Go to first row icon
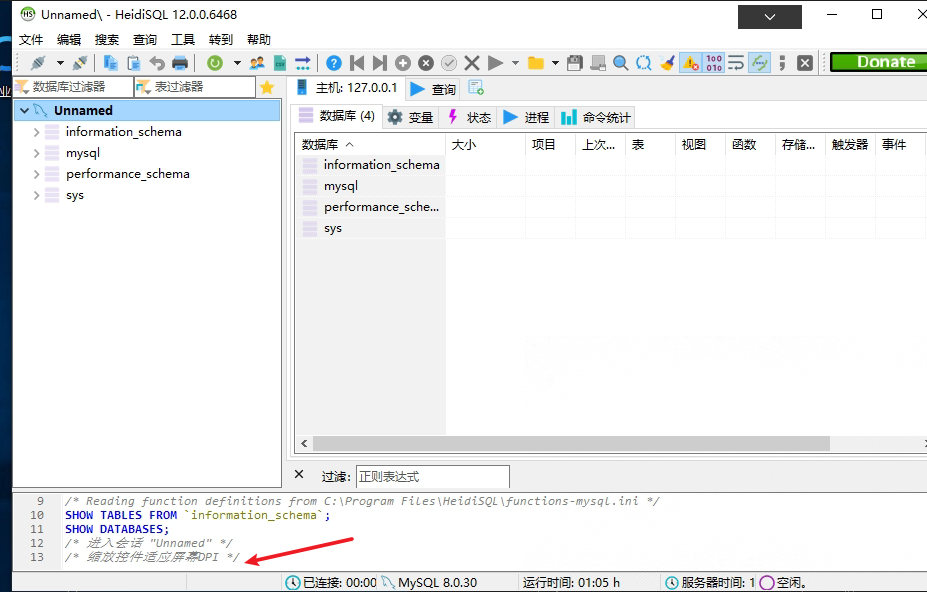The image size is (927, 592). 356,63
